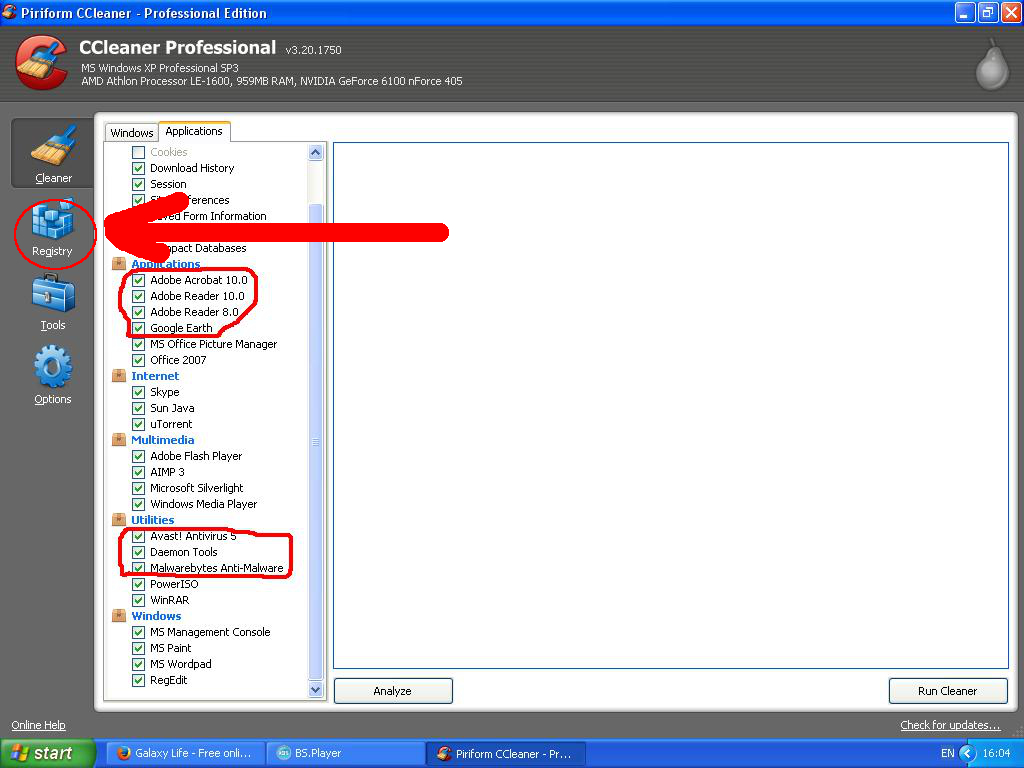This screenshot has width=1024, height=768.
Task: Click the title bar CCleaner icon
Action: coord(9,12)
